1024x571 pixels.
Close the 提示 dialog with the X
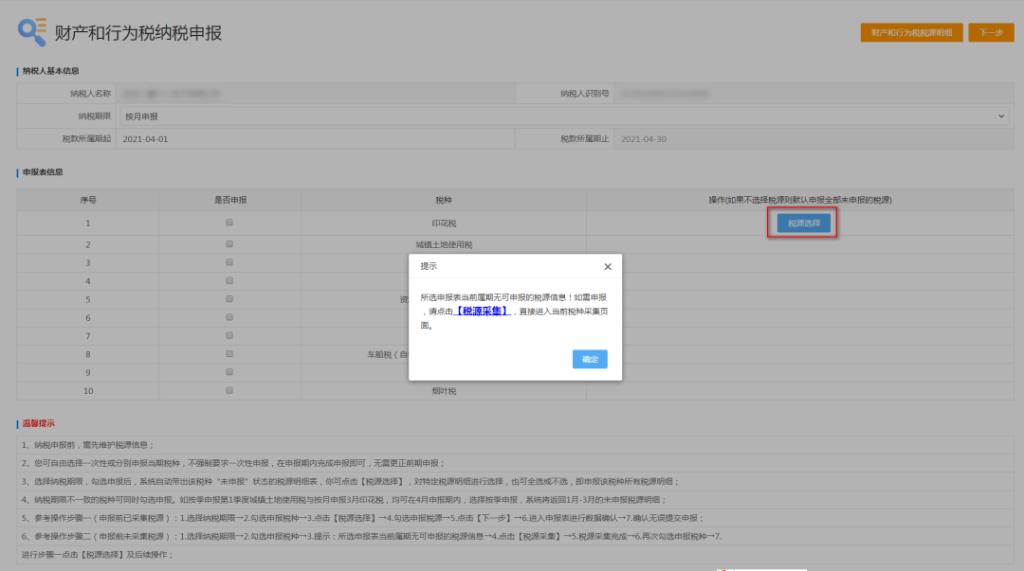(x=607, y=267)
